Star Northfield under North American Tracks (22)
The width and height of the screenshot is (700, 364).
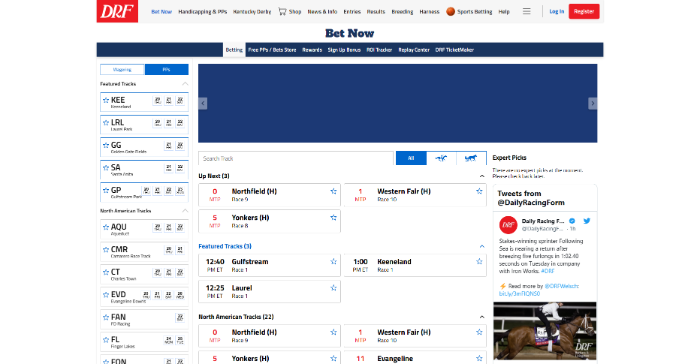pyautogui.click(x=333, y=332)
